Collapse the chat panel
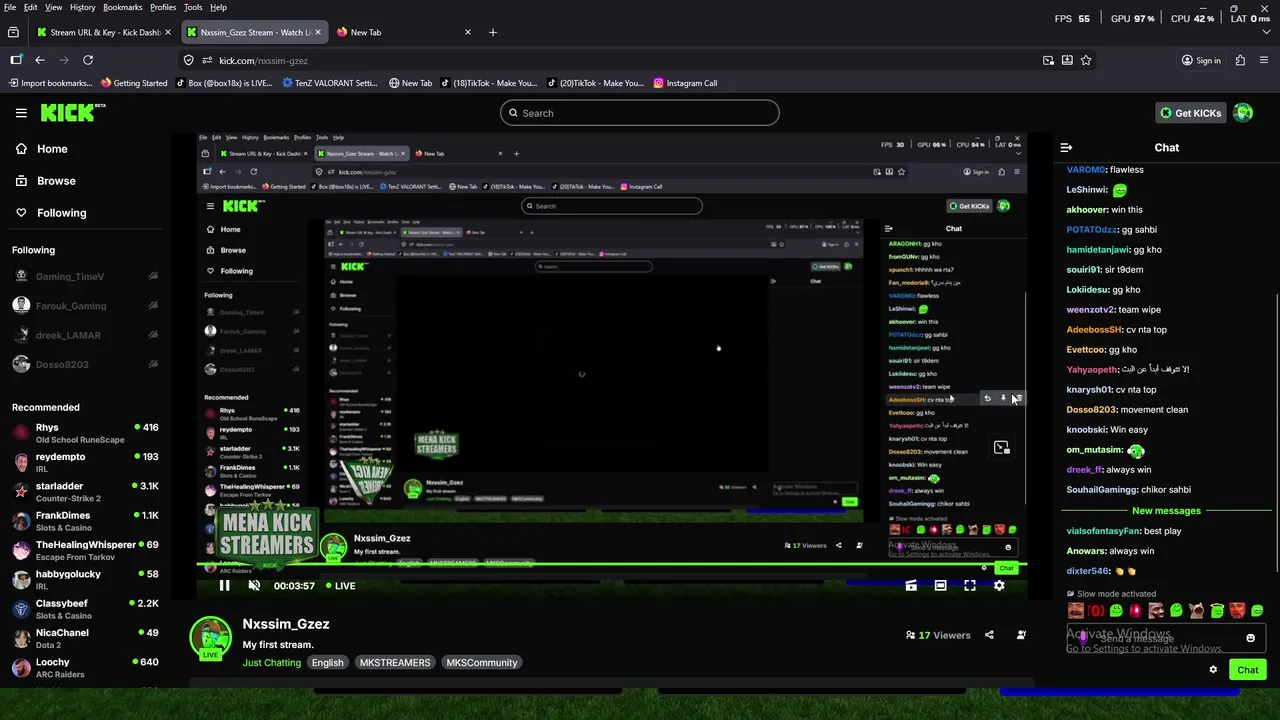The width and height of the screenshot is (1280, 720). tap(1066, 147)
